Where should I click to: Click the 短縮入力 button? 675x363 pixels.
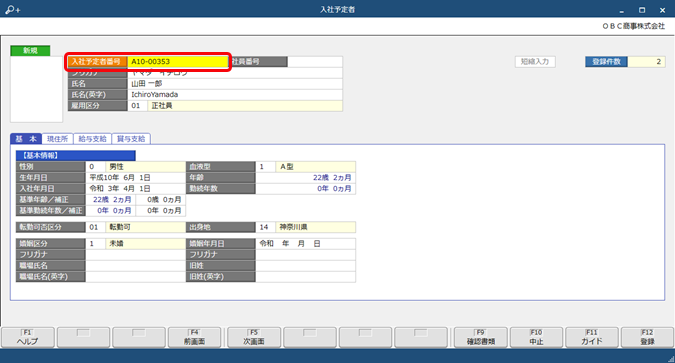pos(535,62)
